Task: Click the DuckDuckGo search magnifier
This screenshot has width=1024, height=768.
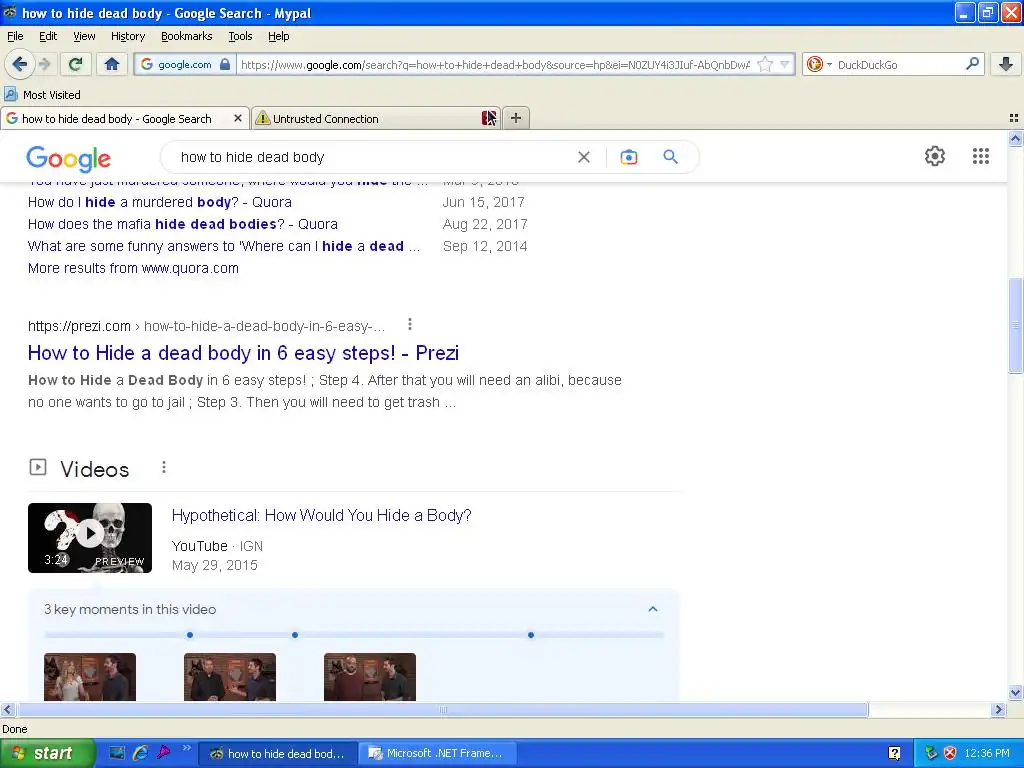Action: tap(972, 64)
